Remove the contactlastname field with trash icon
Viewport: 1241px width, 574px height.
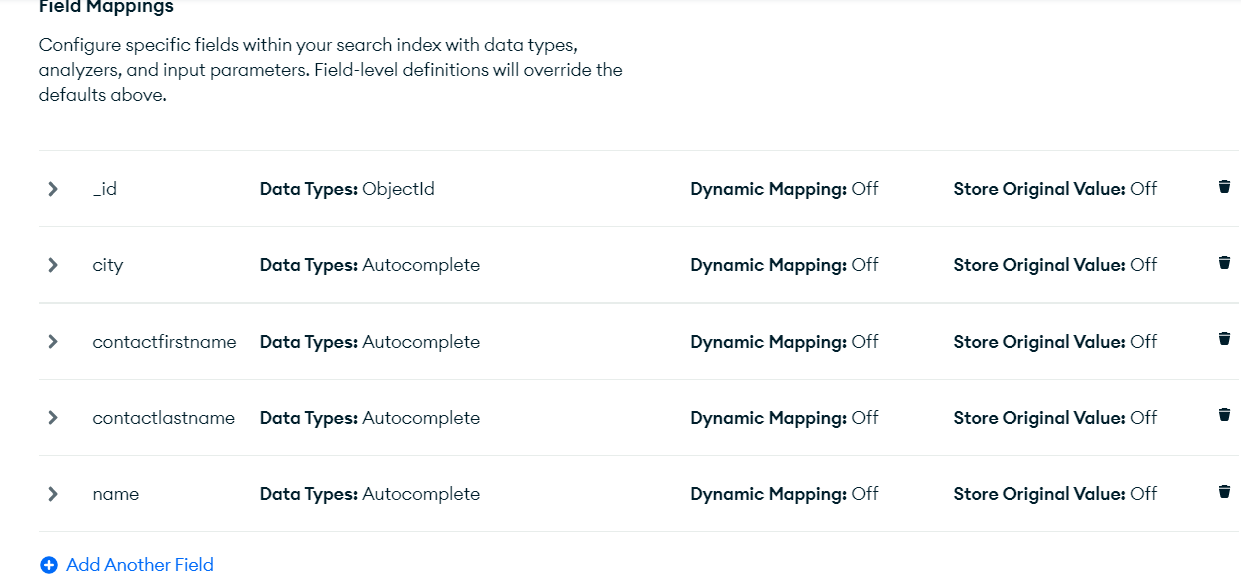tap(1224, 415)
